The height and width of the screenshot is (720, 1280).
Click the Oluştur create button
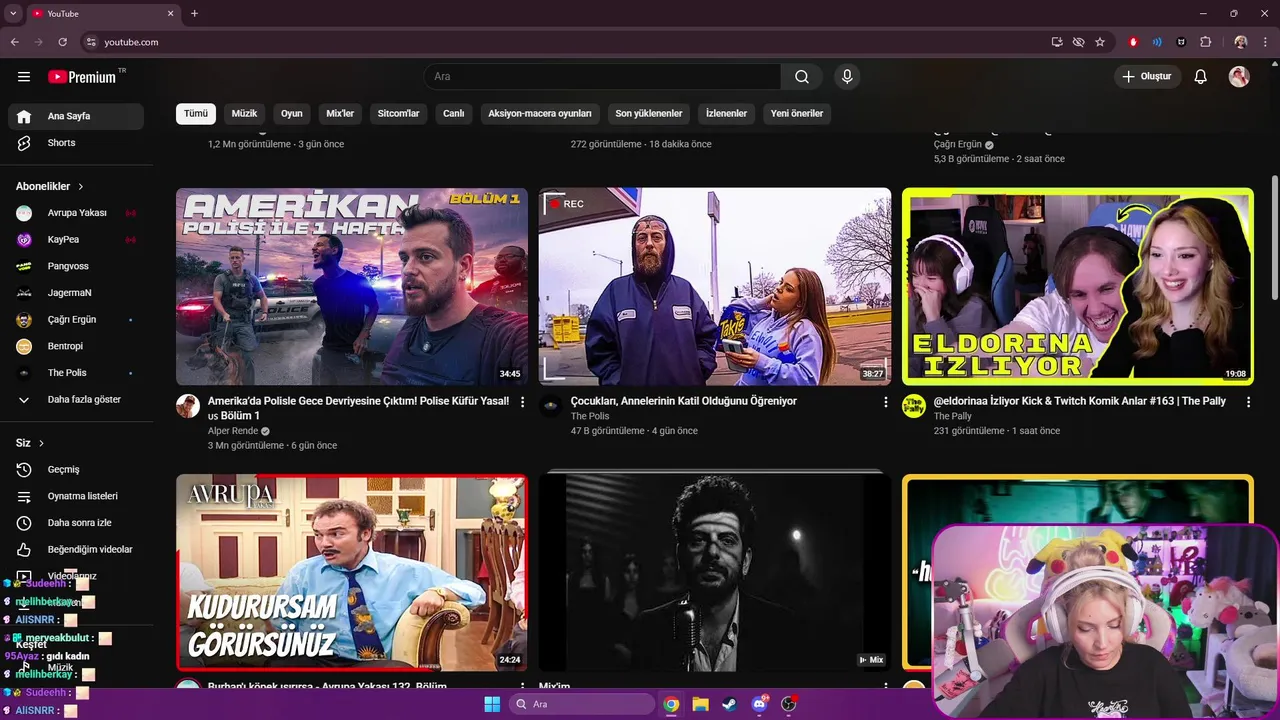1148,77
